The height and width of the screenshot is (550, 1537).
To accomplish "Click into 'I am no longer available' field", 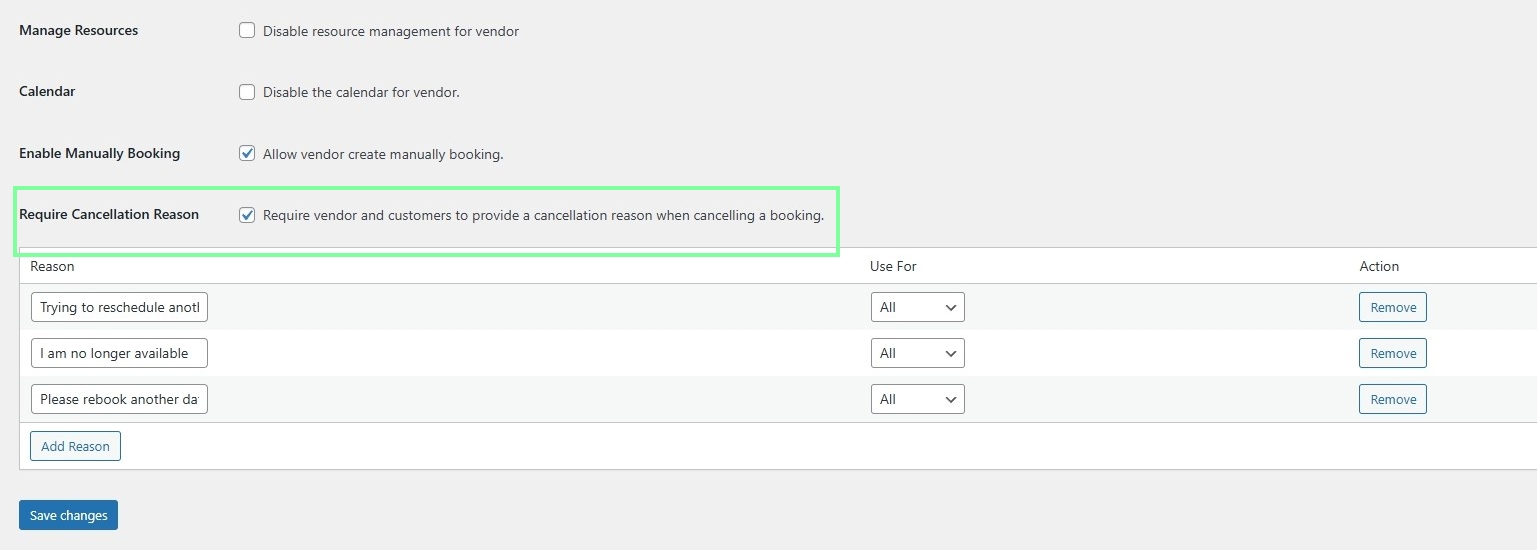I will tap(119, 353).
